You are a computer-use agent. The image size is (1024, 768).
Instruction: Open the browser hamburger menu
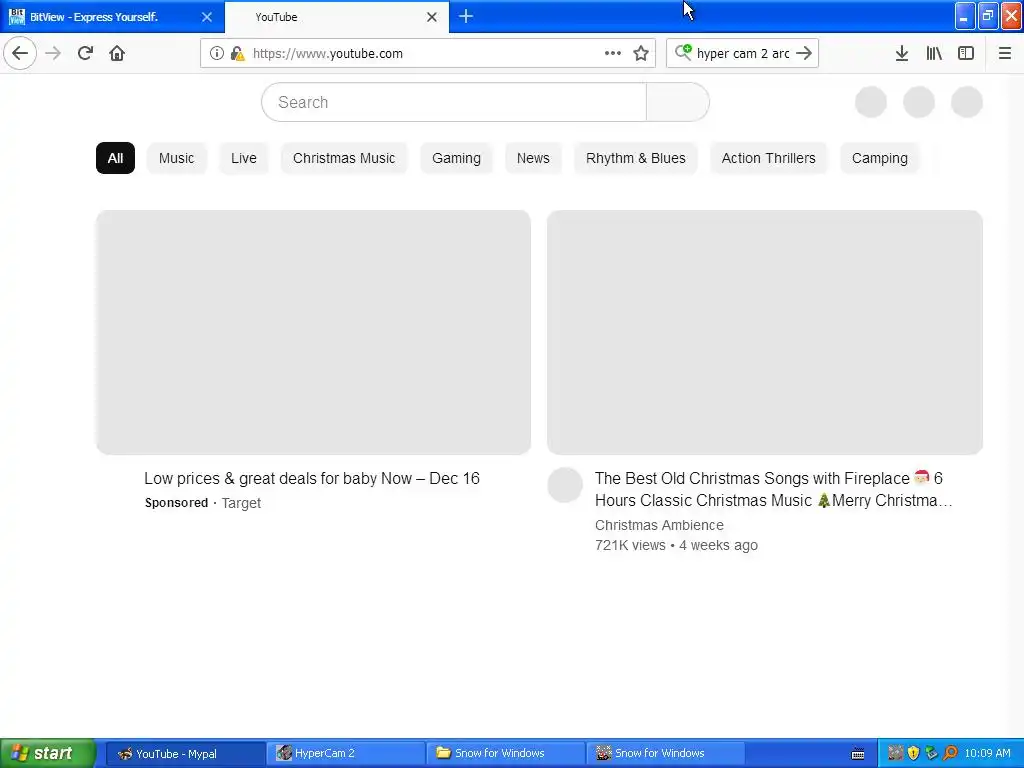(1004, 53)
